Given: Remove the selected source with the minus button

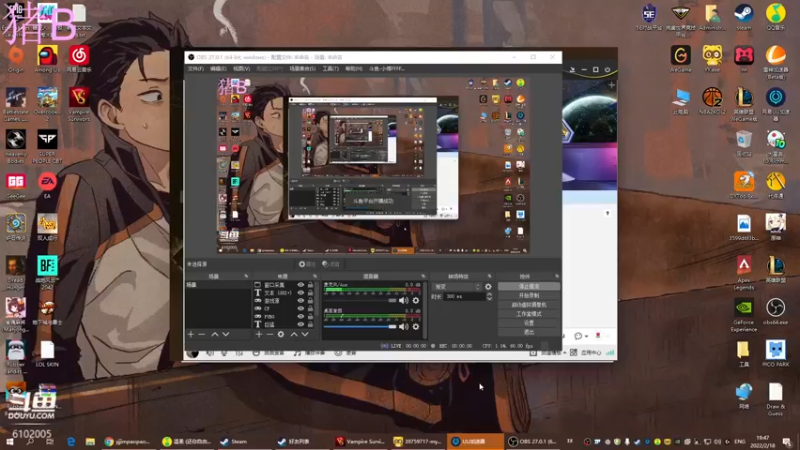Looking at the screenshot, I should pyautogui.click(x=269, y=334).
